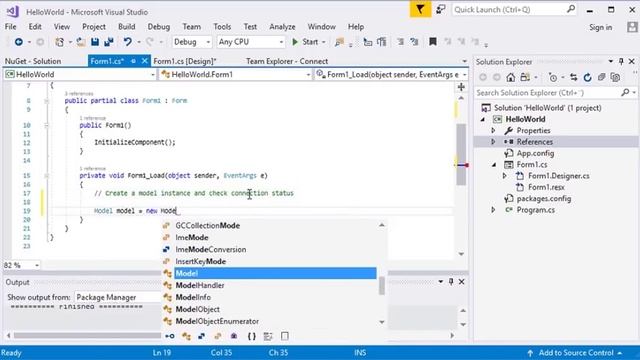Click the Refresh icon in Solution Explorer

click(x=587, y=77)
